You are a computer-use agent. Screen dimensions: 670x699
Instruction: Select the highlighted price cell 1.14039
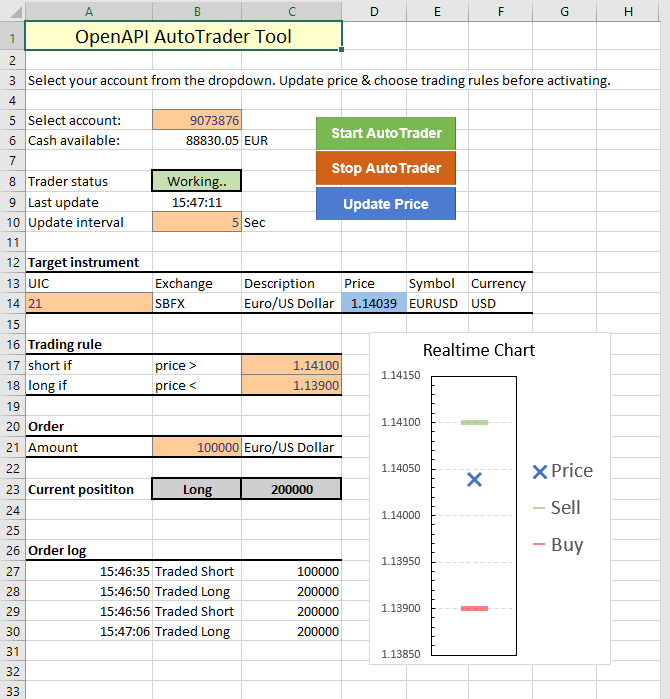373,303
